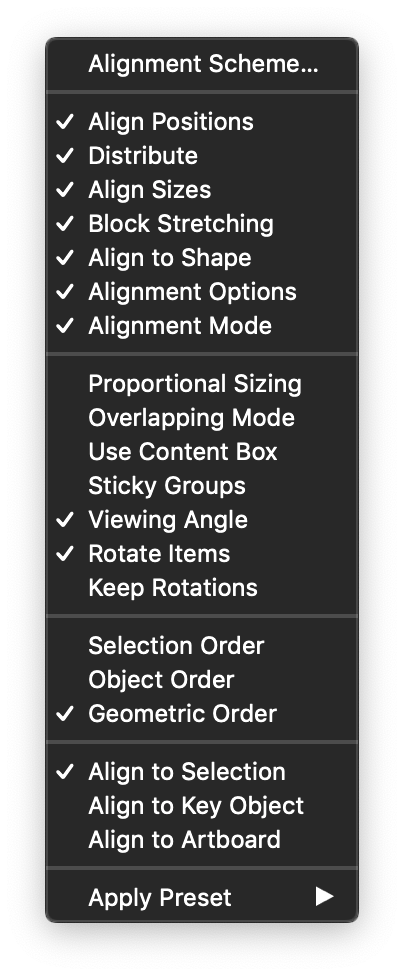Enable Keep Rotations option
This screenshot has width=404, height=976.
[202, 588]
